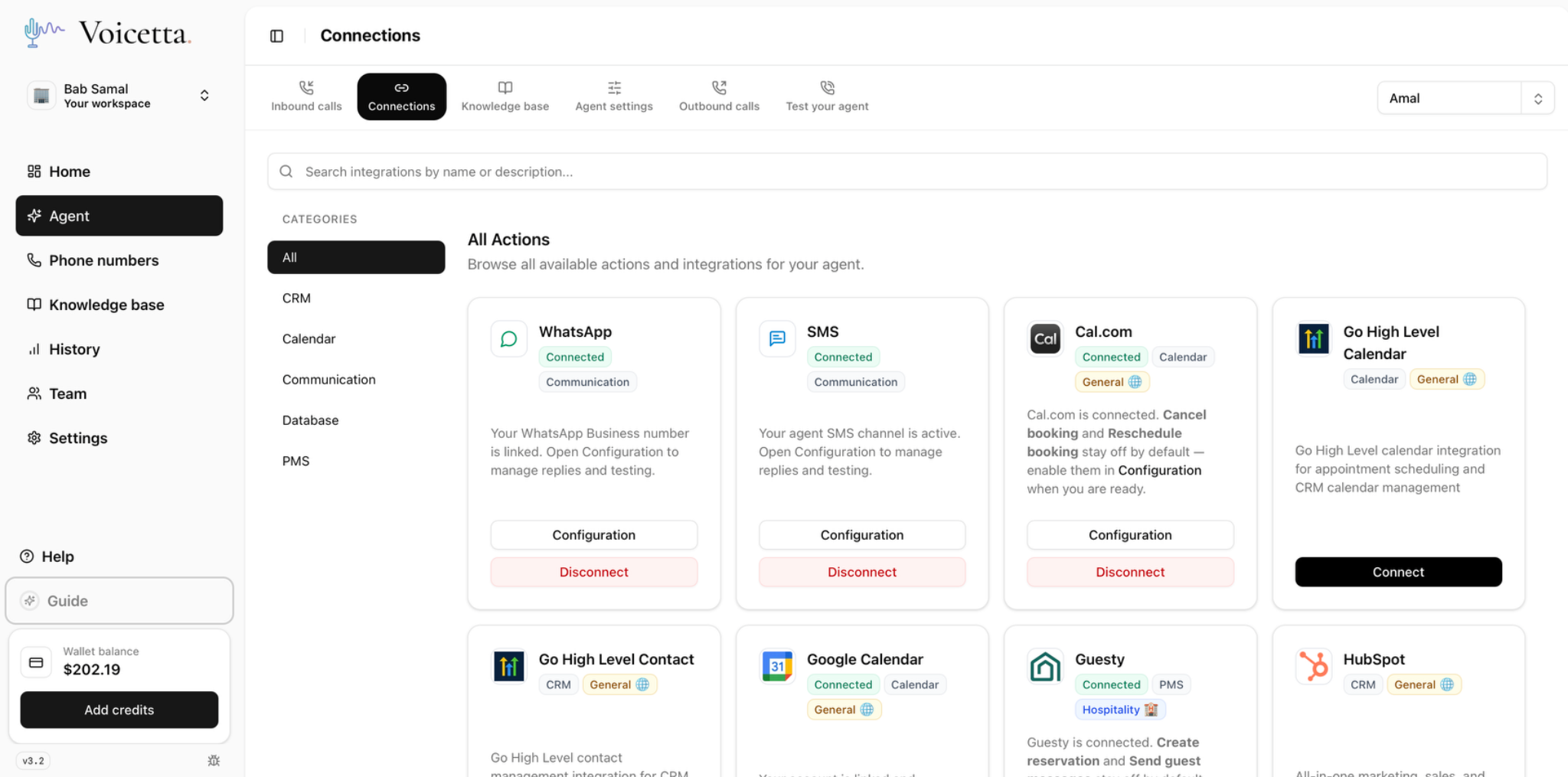Disconnect the SMS integration
Image resolution: width=1568 pixels, height=777 pixels.
(x=862, y=572)
